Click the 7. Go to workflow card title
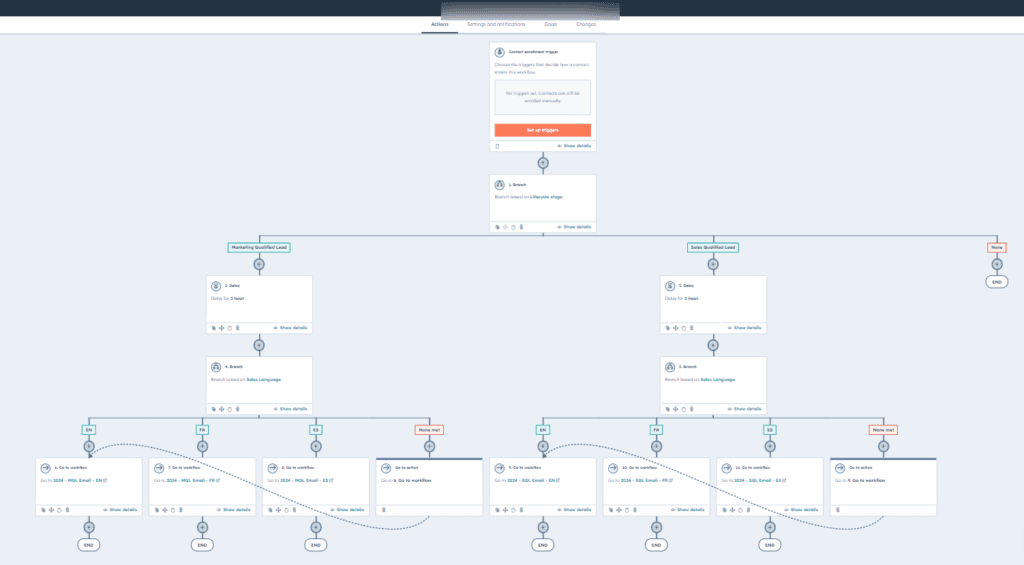1024x565 pixels. tap(186, 468)
